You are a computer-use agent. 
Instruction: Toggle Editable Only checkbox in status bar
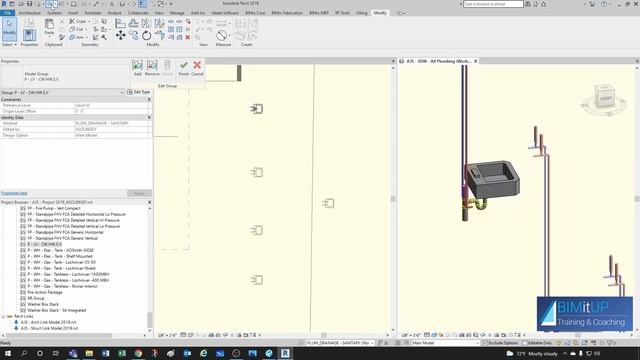[525, 343]
